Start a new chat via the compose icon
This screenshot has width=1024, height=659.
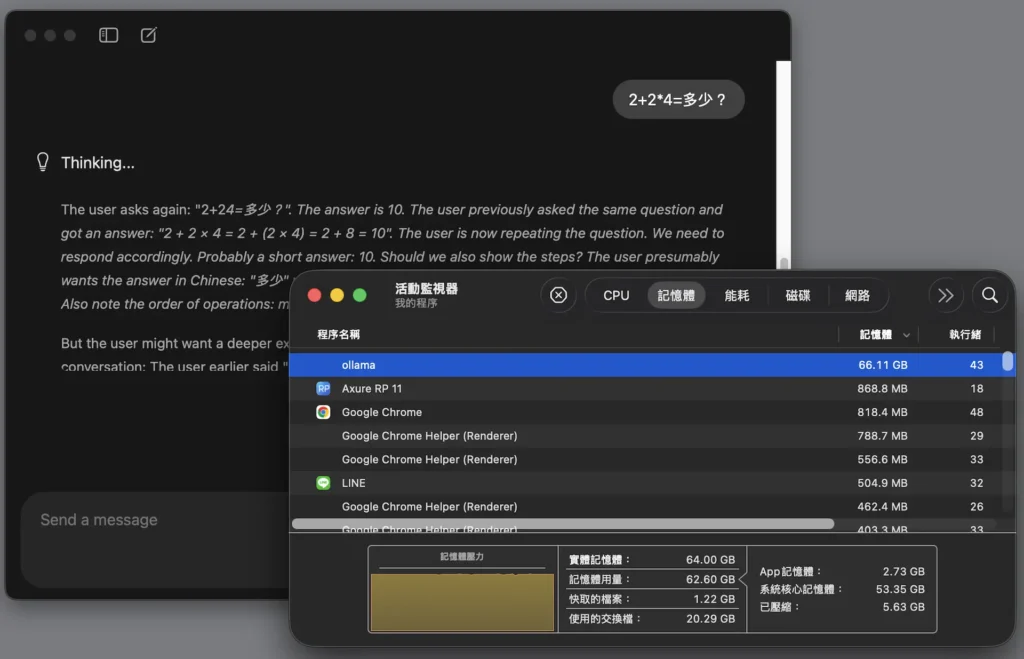click(149, 35)
